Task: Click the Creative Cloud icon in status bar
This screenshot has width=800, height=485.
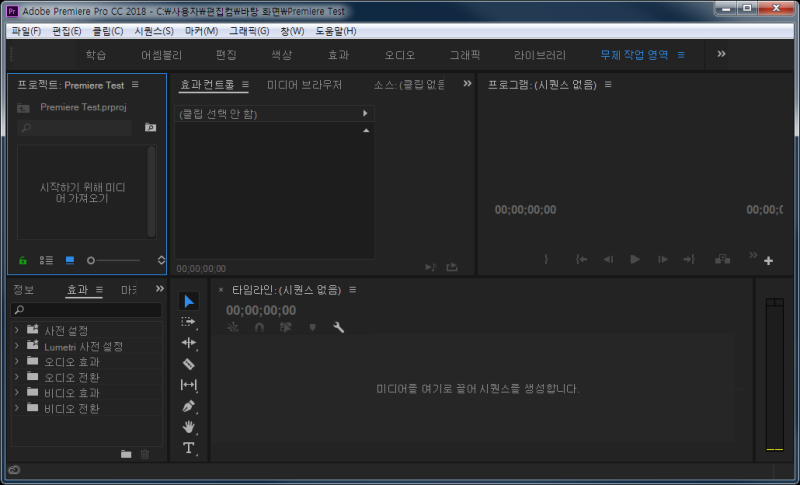Action: (14, 470)
